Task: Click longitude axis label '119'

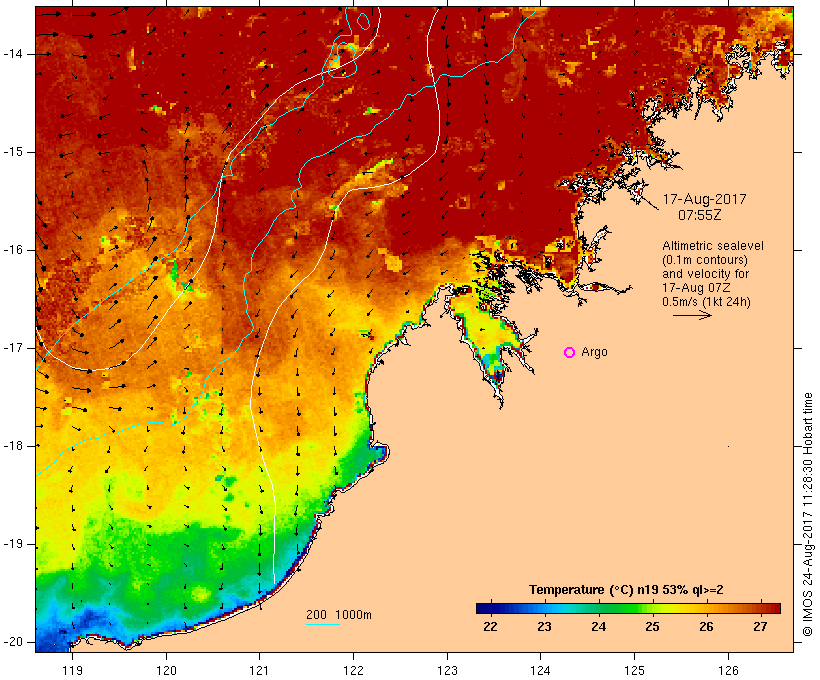Action: coord(72,670)
